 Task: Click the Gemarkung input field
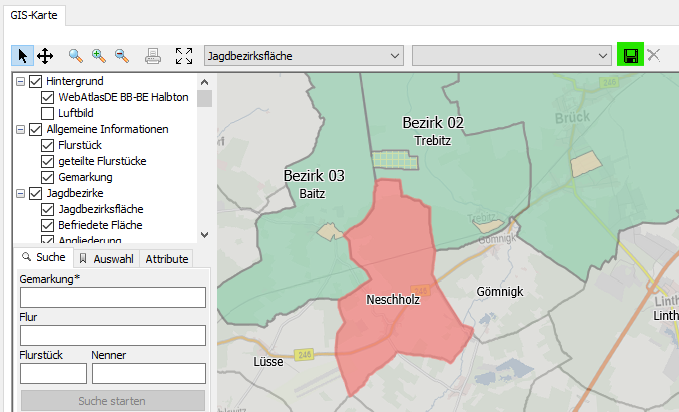112,297
